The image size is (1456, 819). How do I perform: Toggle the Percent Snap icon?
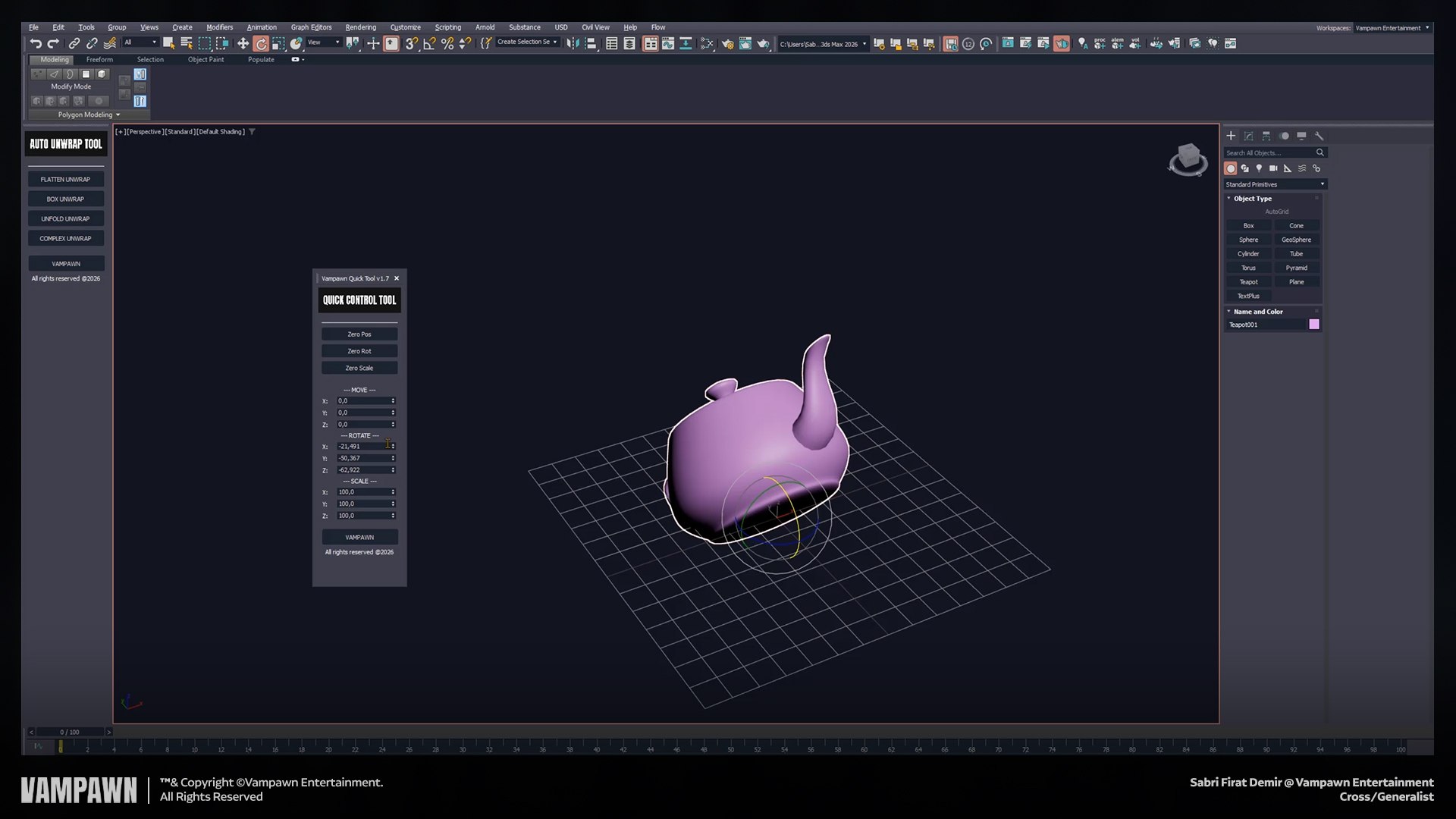447,43
